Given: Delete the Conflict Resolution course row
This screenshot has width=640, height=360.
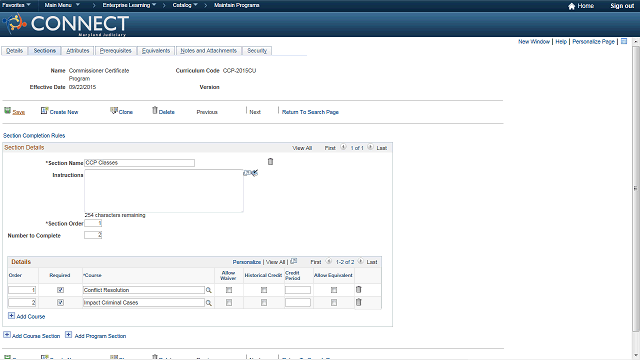Looking at the screenshot, I should (x=358, y=289).
